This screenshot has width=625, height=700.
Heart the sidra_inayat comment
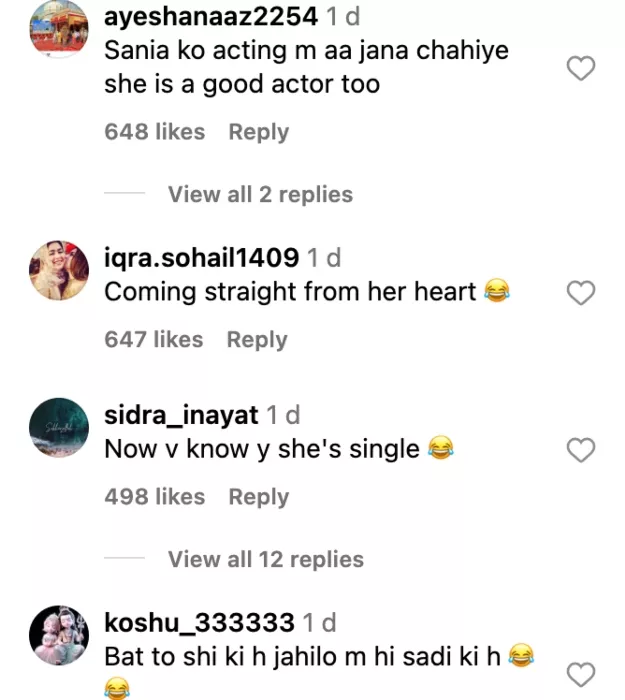[x=581, y=451]
